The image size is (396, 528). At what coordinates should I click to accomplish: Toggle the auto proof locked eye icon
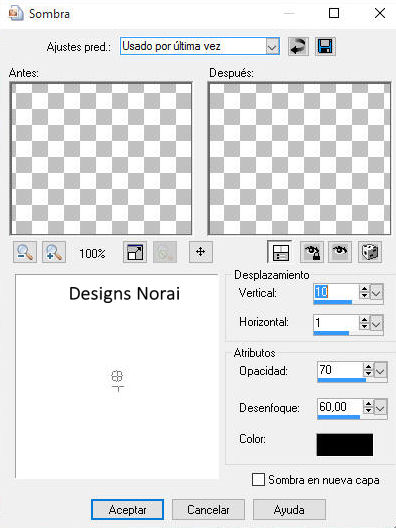(x=312, y=252)
